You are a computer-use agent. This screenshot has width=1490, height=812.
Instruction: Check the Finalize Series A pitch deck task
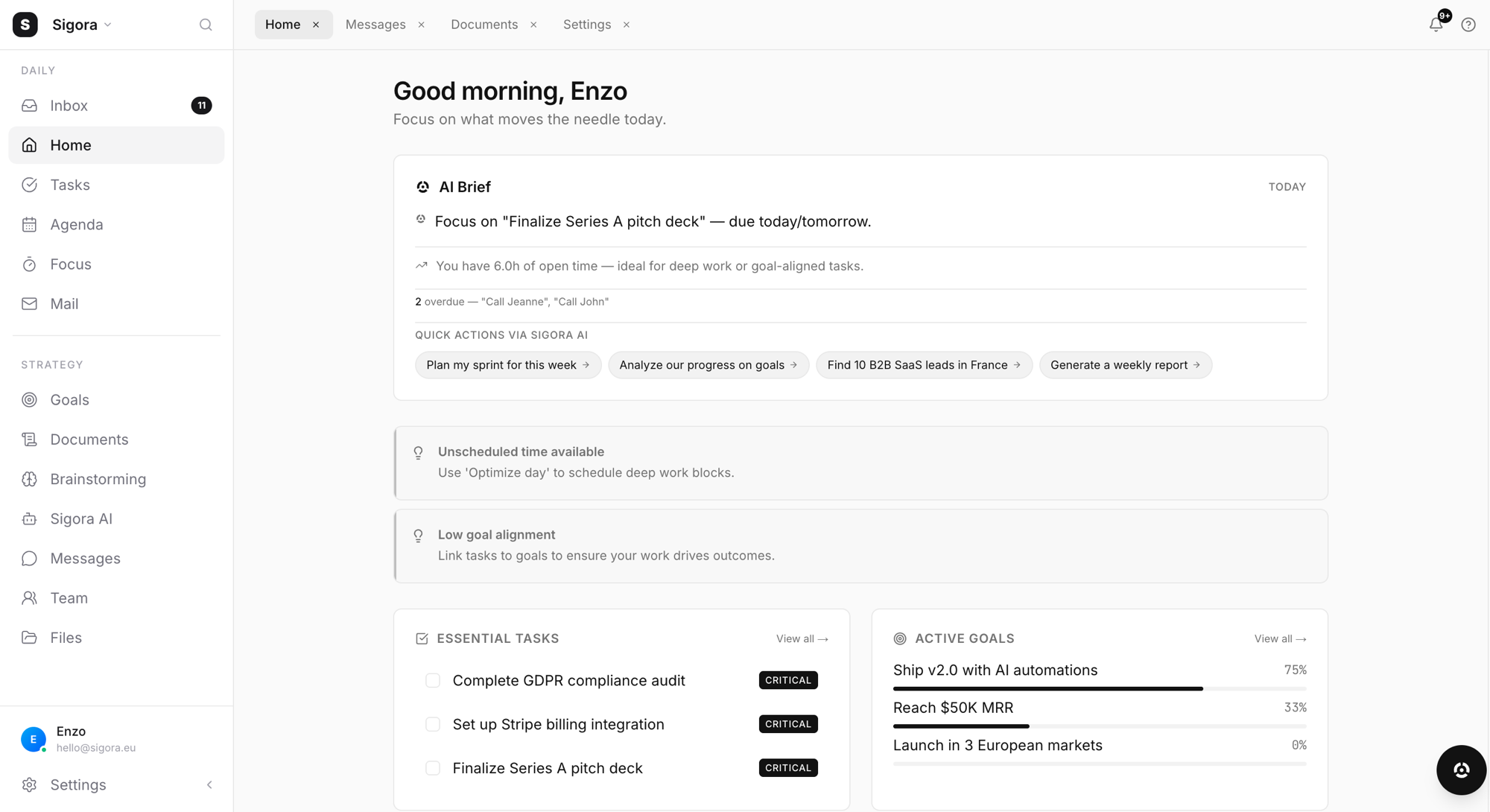(x=433, y=767)
